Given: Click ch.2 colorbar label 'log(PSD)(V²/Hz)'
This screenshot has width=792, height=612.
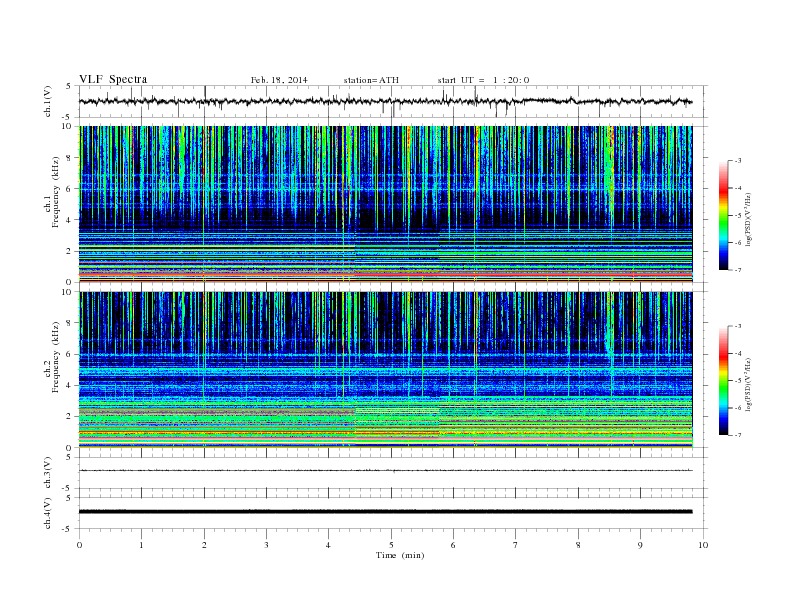Looking at the screenshot, I should [749, 384].
